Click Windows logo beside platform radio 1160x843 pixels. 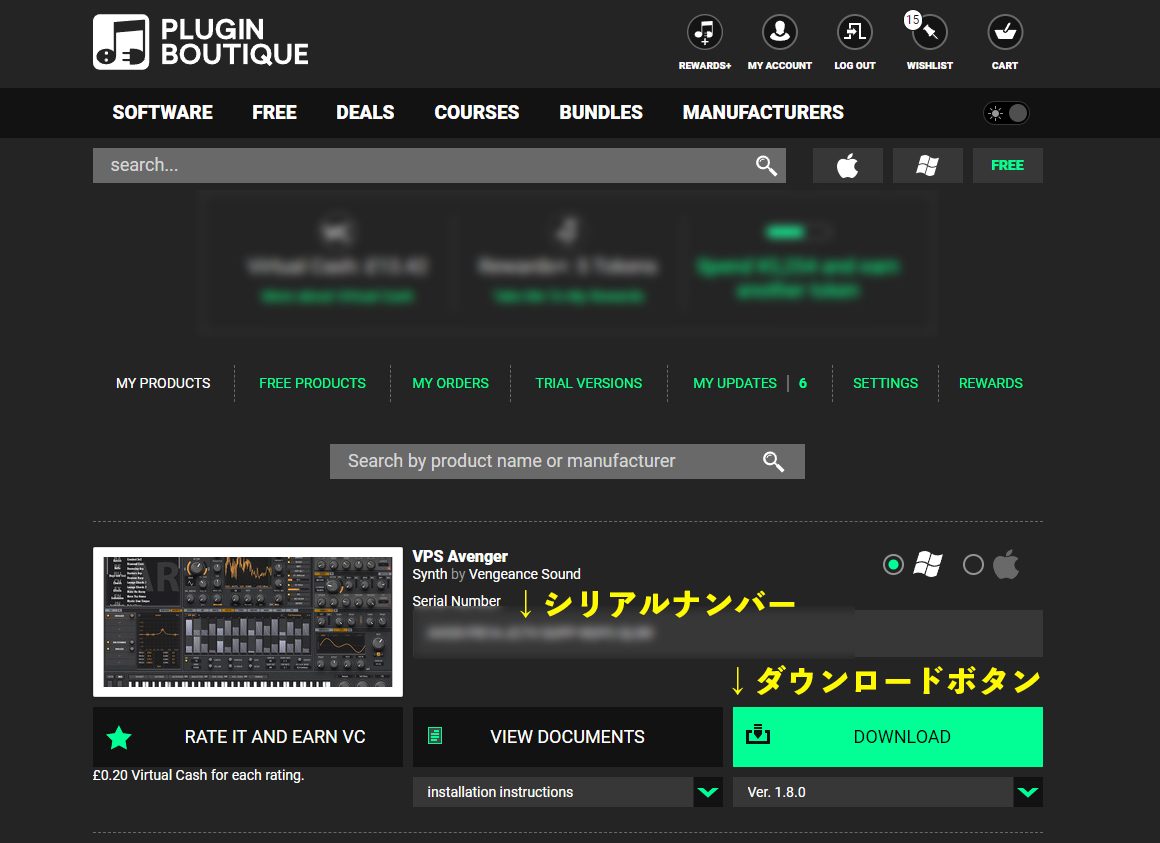tap(928, 565)
